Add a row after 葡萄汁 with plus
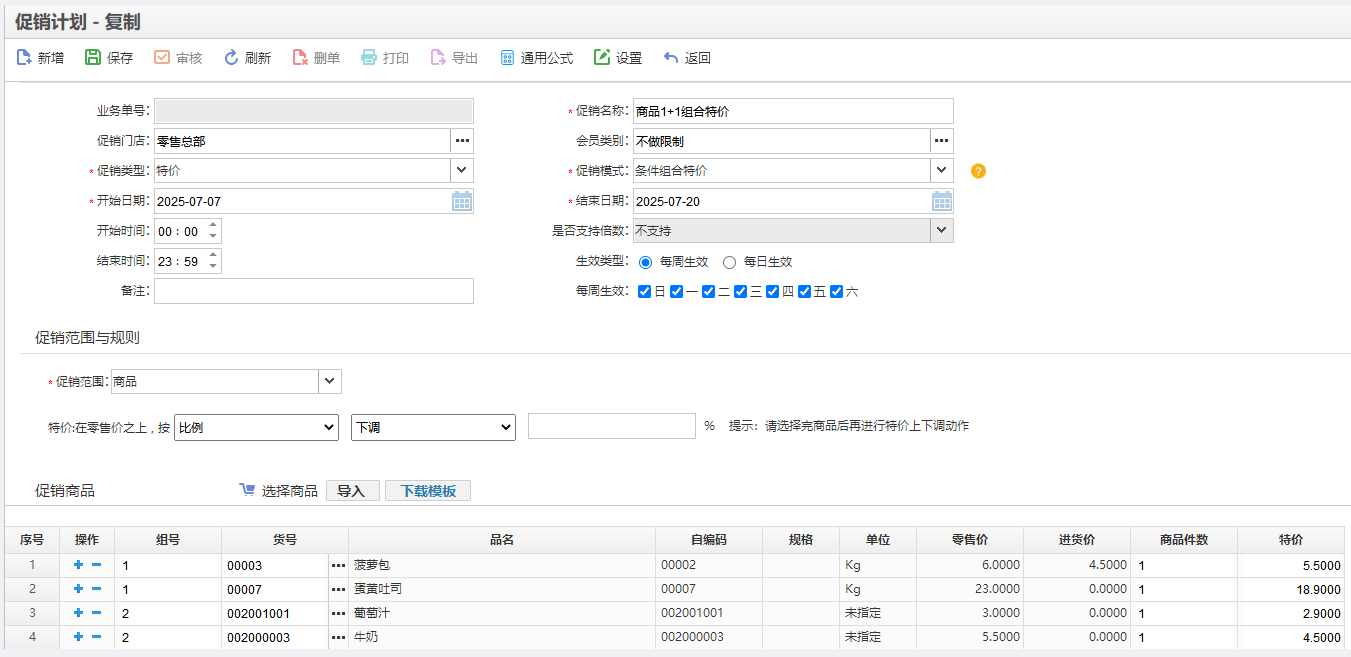 [x=79, y=613]
